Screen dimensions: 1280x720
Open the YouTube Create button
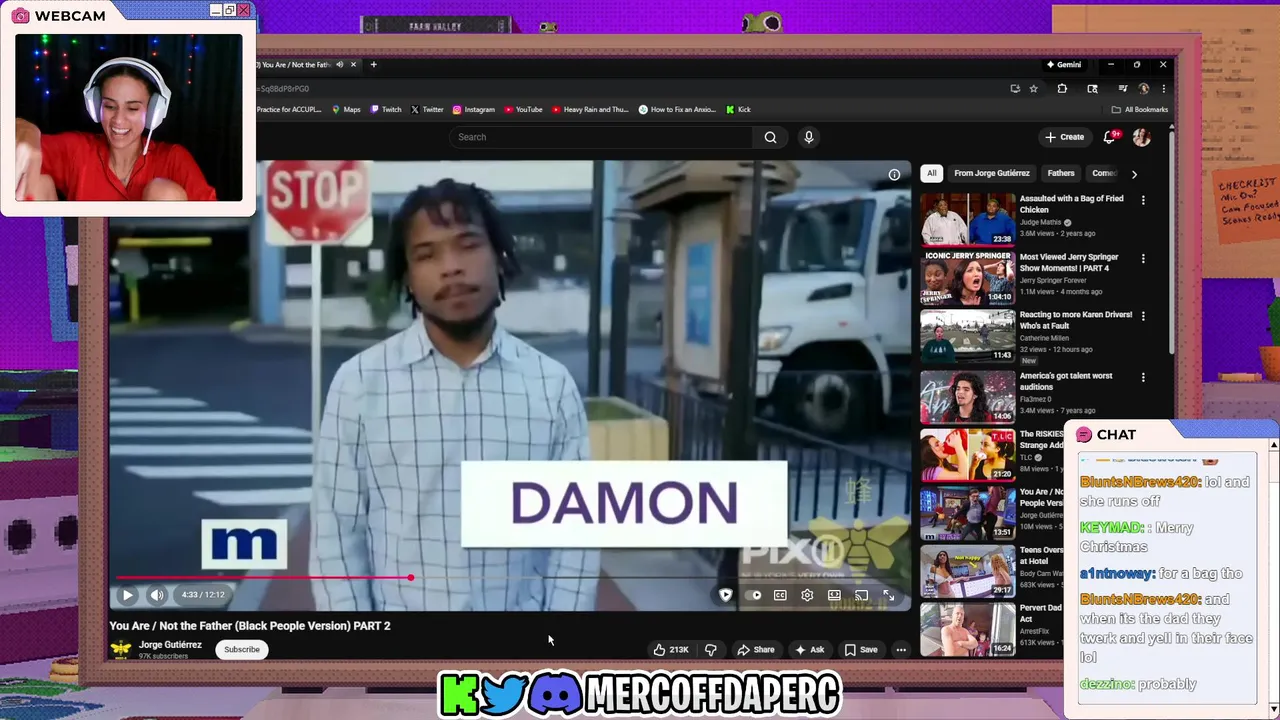pyautogui.click(x=1064, y=137)
